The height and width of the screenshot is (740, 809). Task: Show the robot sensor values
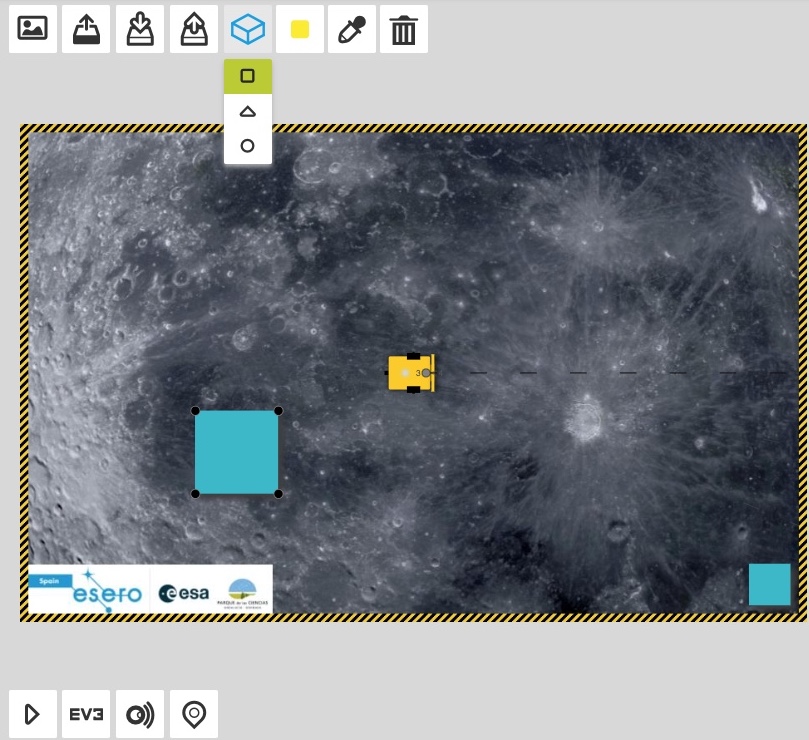[140, 714]
